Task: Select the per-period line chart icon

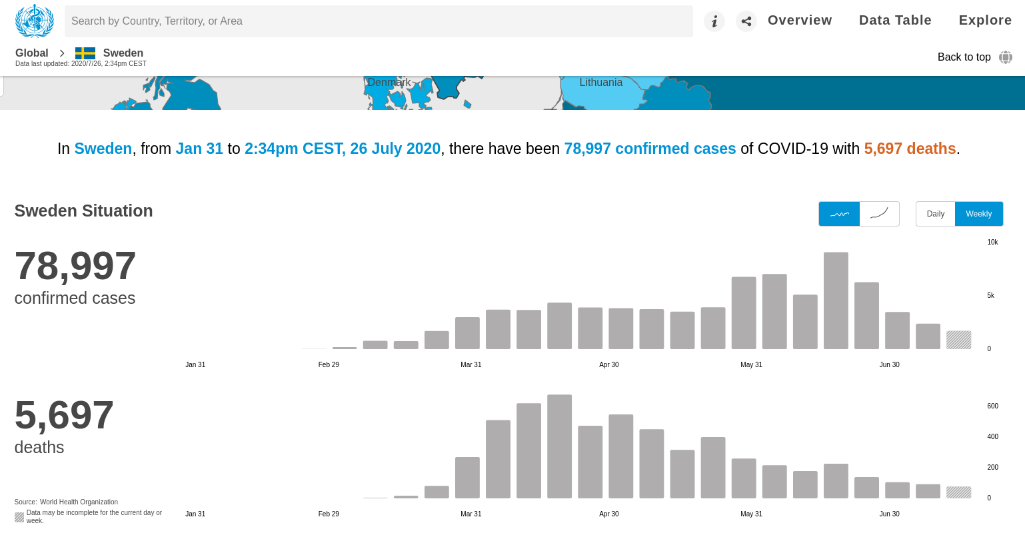Action: pos(839,214)
